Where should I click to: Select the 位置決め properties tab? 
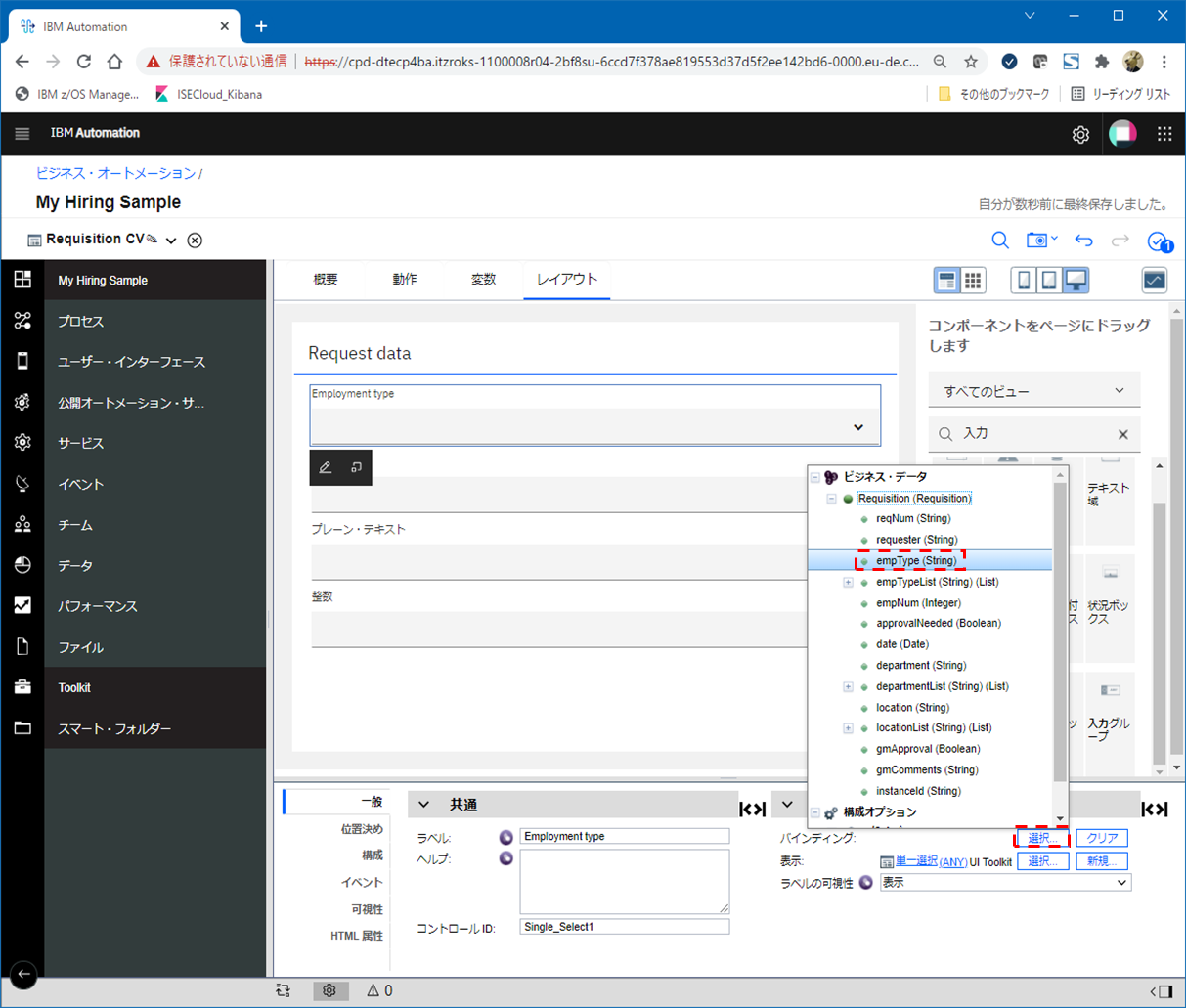(x=362, y=829)
